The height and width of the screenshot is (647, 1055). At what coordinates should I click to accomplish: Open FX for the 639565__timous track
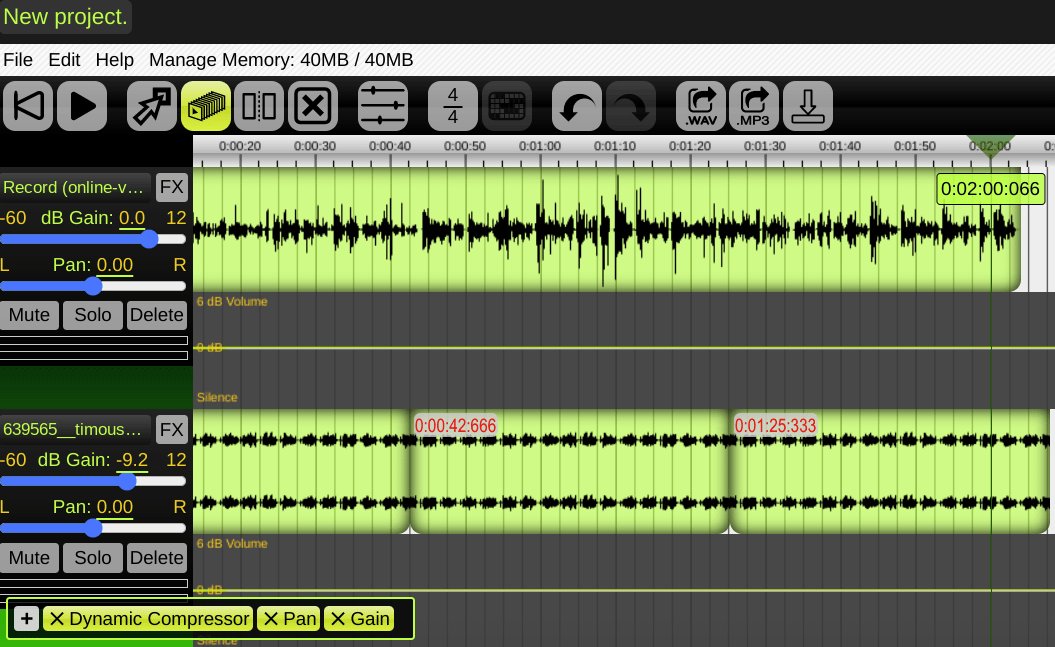click(x=172, y=429)
